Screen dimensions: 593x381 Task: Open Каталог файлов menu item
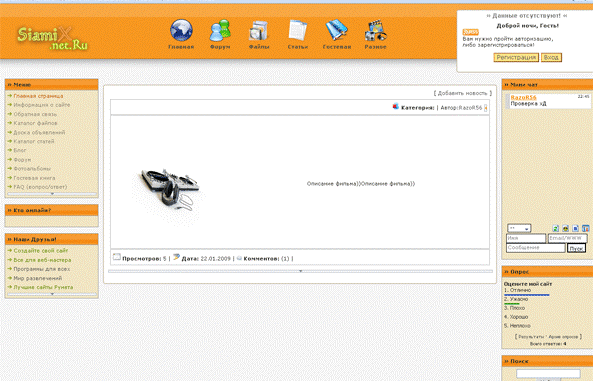tap(35, 123)
